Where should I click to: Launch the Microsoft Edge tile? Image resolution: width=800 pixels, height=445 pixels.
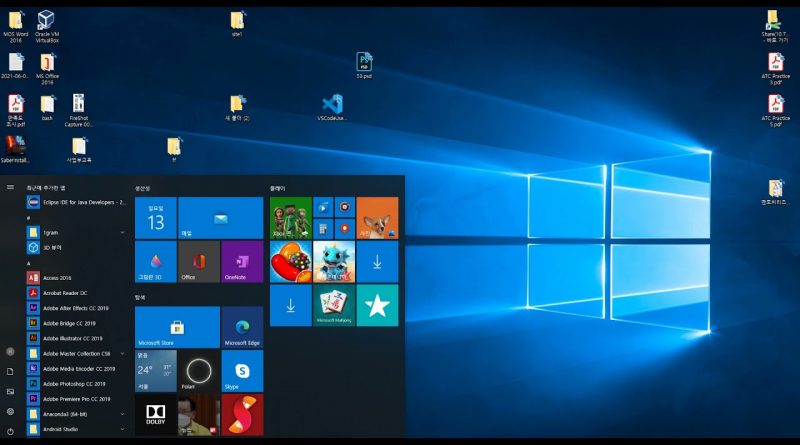(x=242, y=327)
